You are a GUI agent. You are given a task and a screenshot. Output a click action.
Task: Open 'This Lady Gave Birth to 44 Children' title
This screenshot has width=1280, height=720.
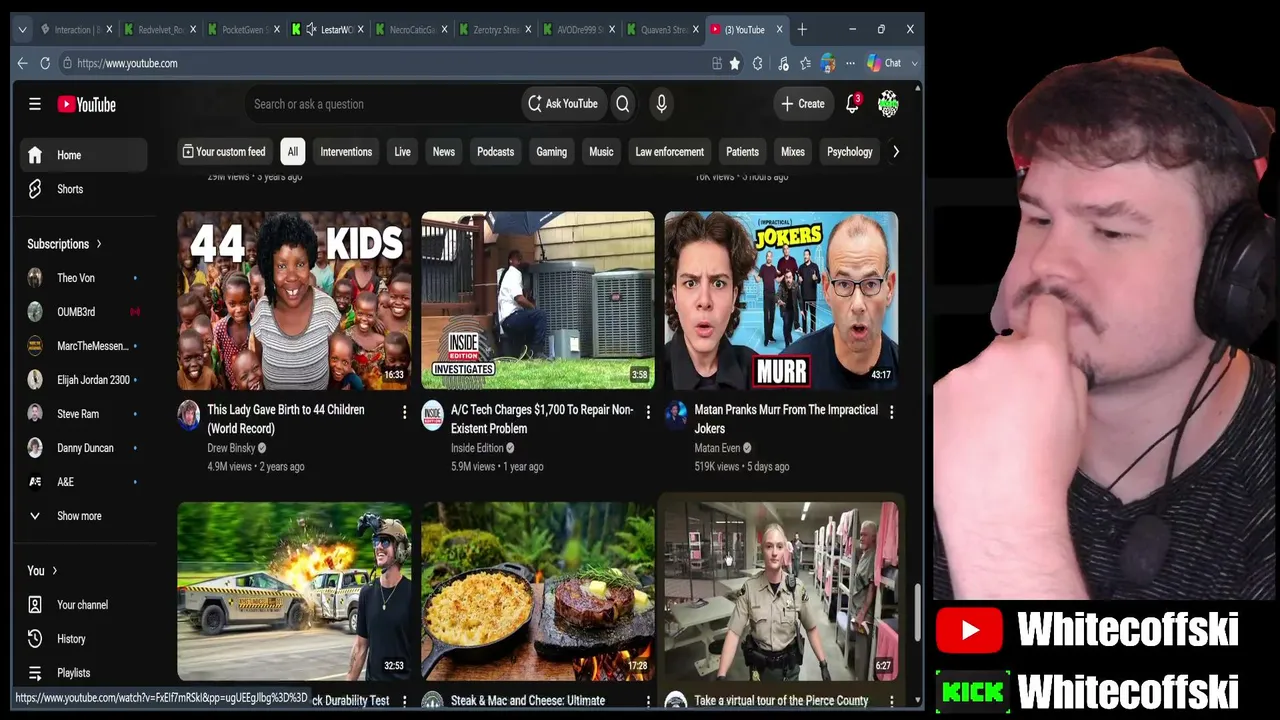pyautogui.click(x=286, y=419)
